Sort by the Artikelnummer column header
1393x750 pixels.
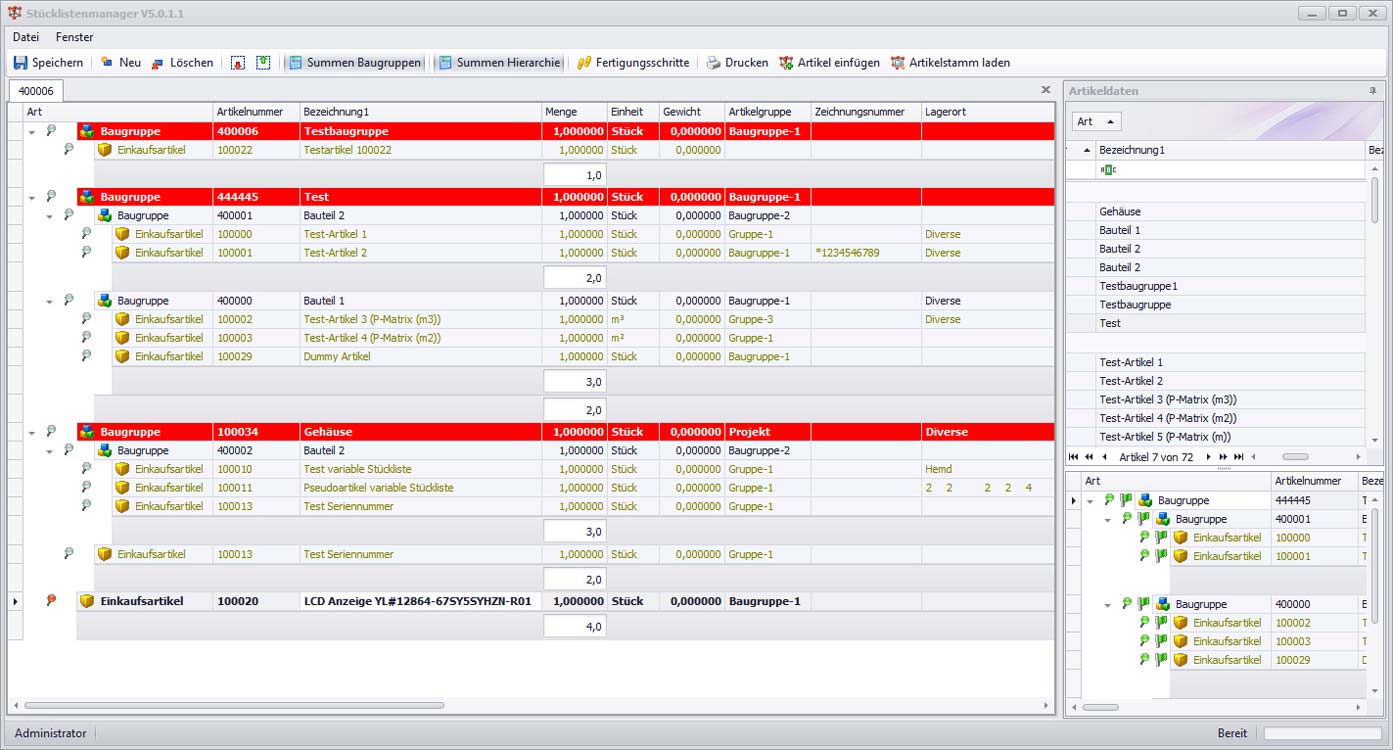(x=256, y=112)
